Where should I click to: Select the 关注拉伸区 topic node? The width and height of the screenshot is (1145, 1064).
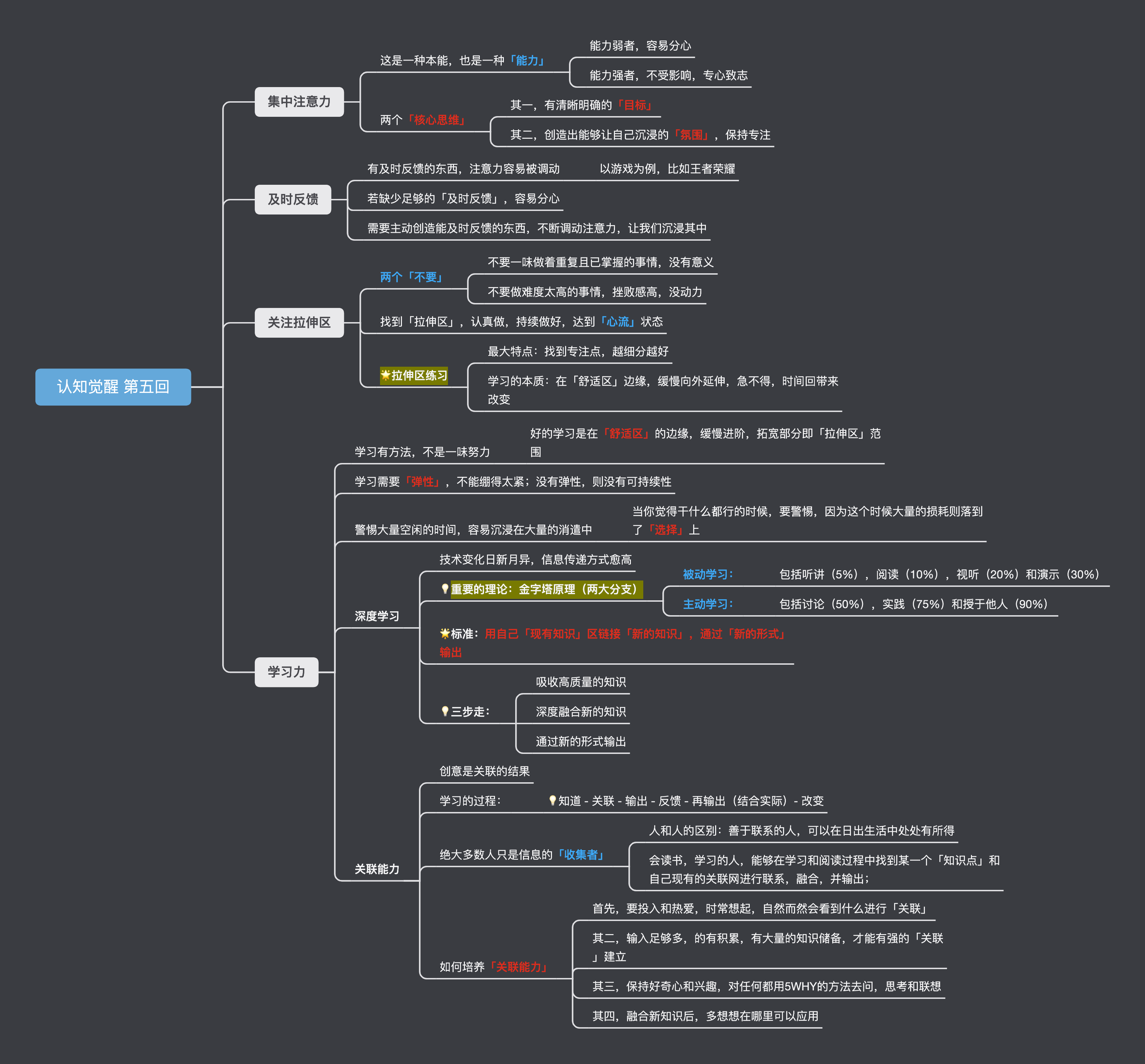point(299,322)
